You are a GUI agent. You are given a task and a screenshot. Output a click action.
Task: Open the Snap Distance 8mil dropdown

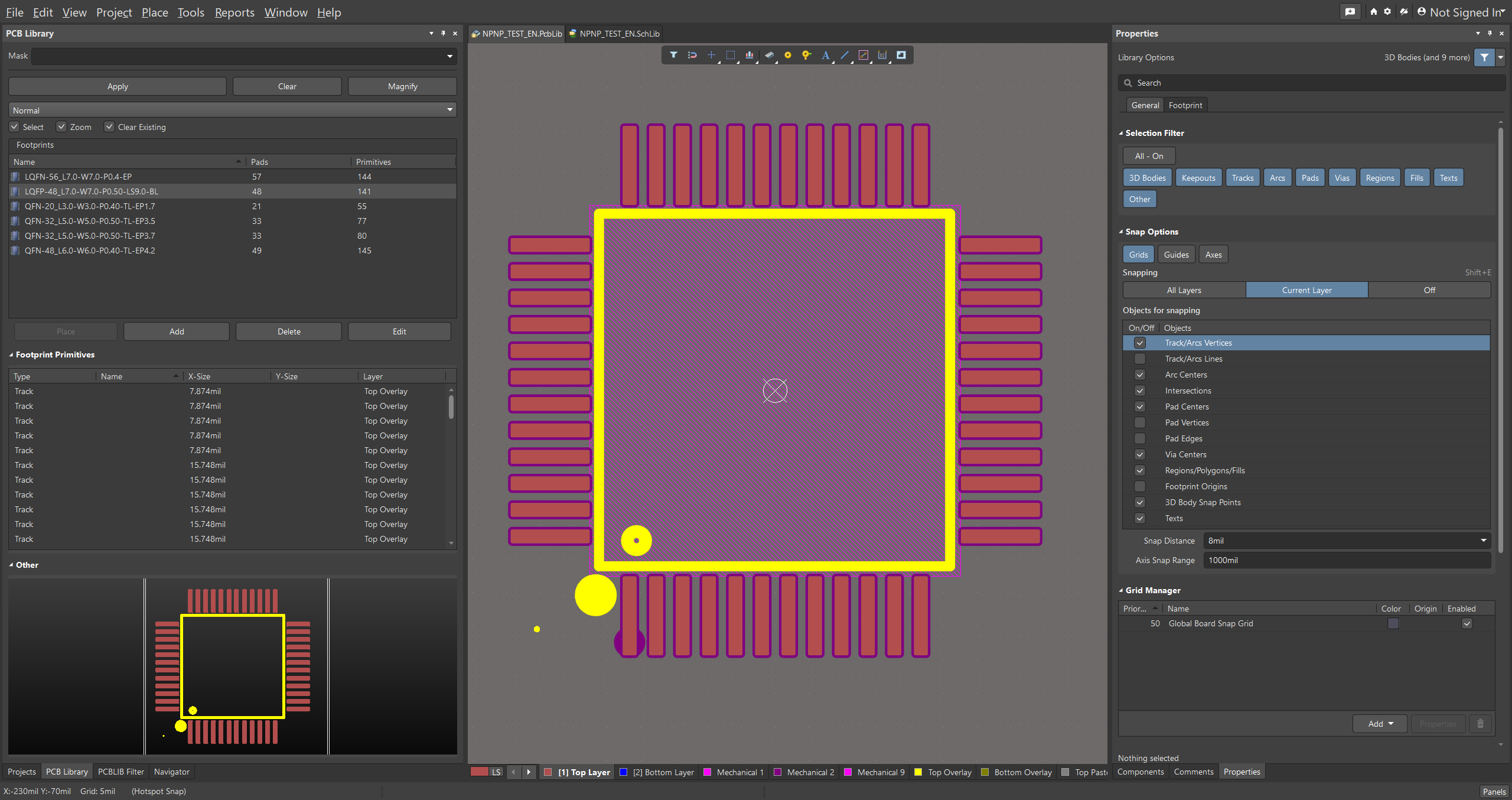[1483, 541]
